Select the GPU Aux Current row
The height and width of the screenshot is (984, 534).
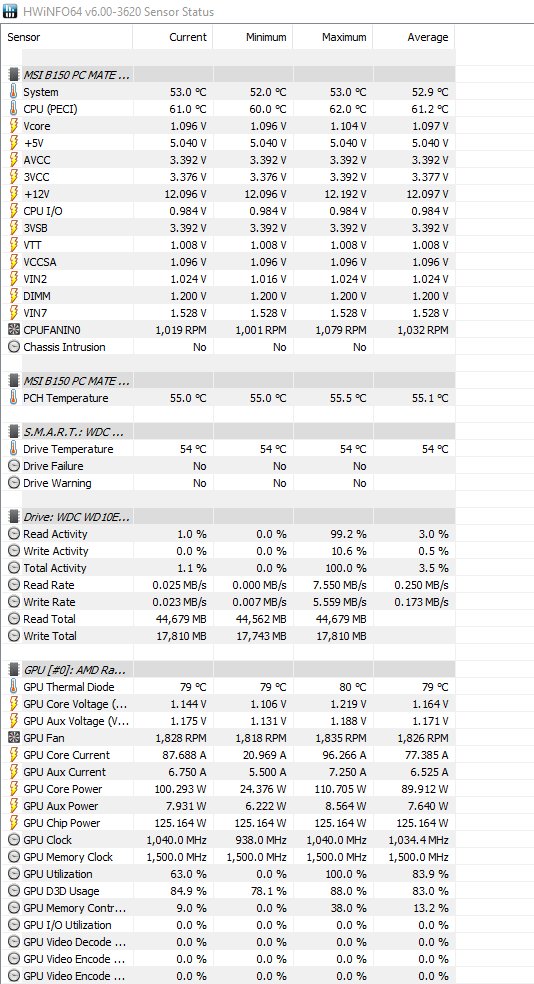[x=228, y=772]
